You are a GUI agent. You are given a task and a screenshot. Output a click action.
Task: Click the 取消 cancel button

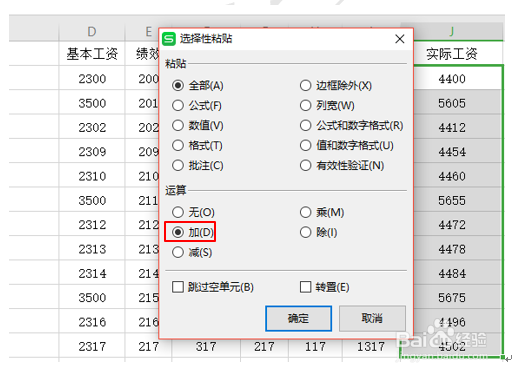click(372, 318)
